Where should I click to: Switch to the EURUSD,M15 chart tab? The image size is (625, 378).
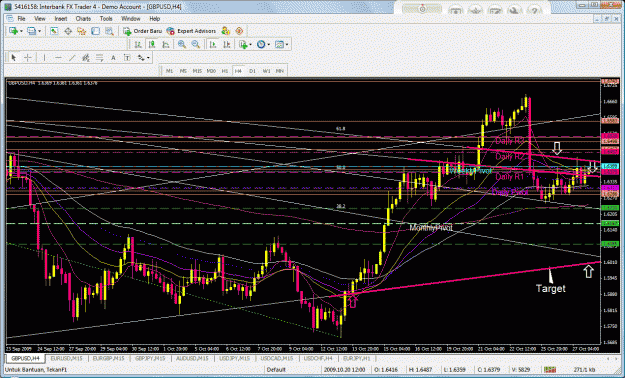(66, 358)
